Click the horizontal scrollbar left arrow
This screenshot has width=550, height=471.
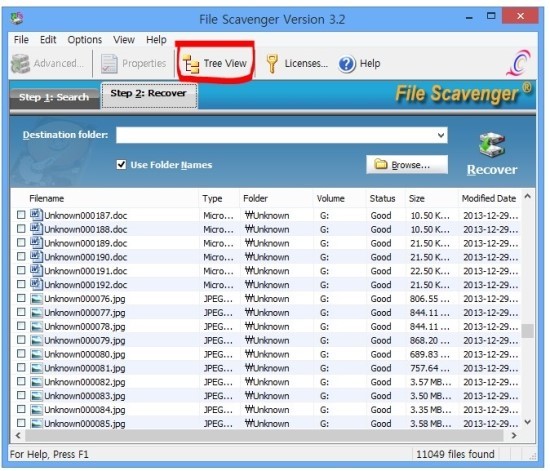tap(18, 435)
